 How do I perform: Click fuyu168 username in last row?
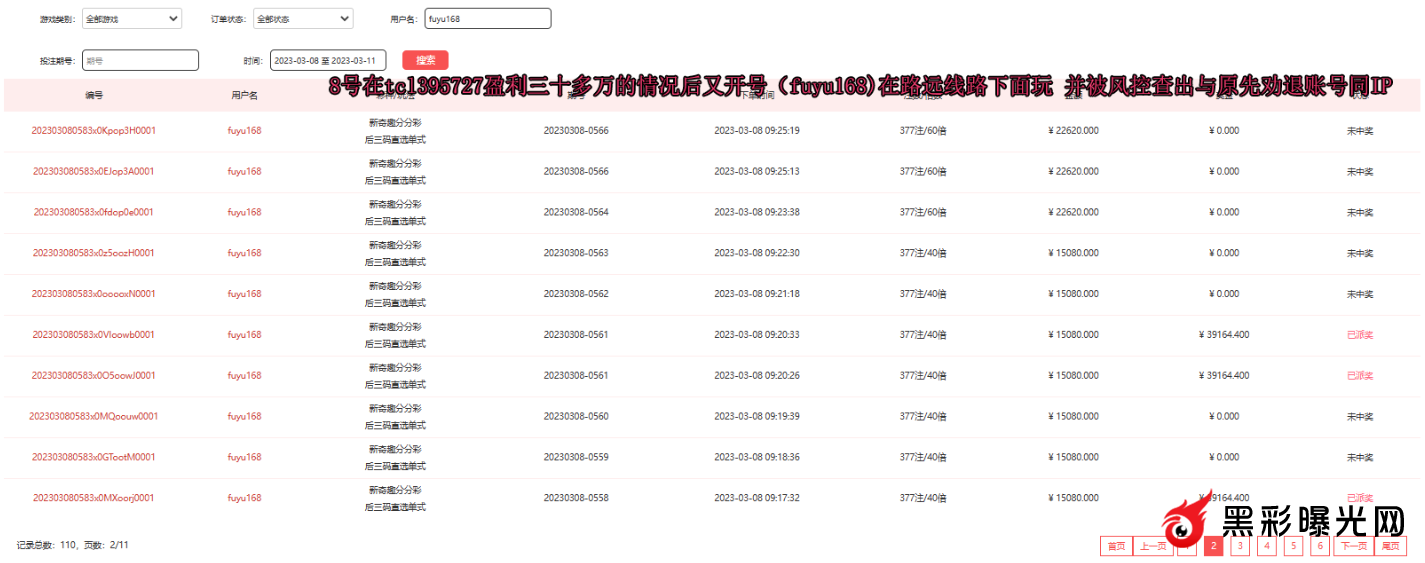click(x=244, y=498)
